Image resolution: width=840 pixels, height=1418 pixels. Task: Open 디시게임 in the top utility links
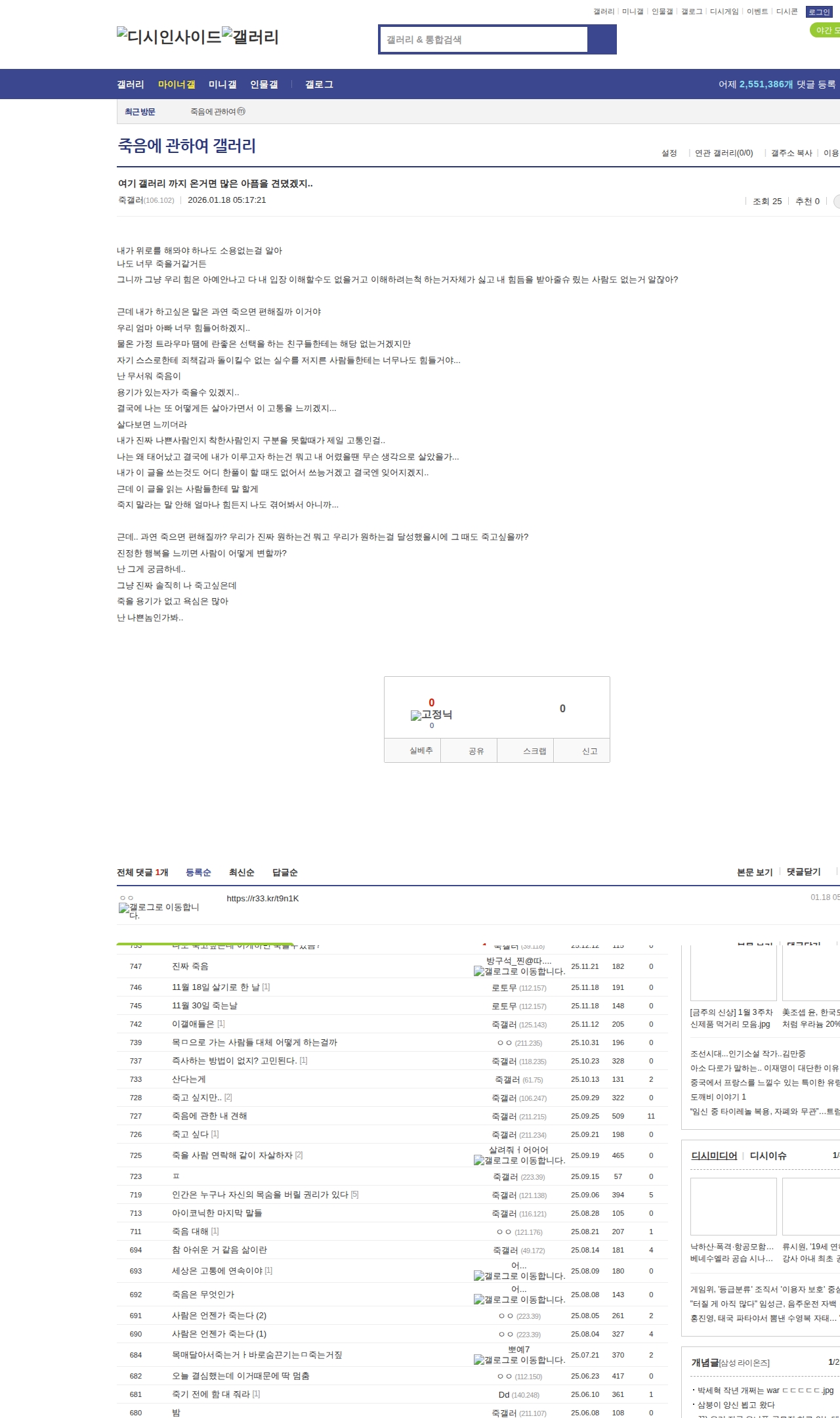click(x=724, y=12)
